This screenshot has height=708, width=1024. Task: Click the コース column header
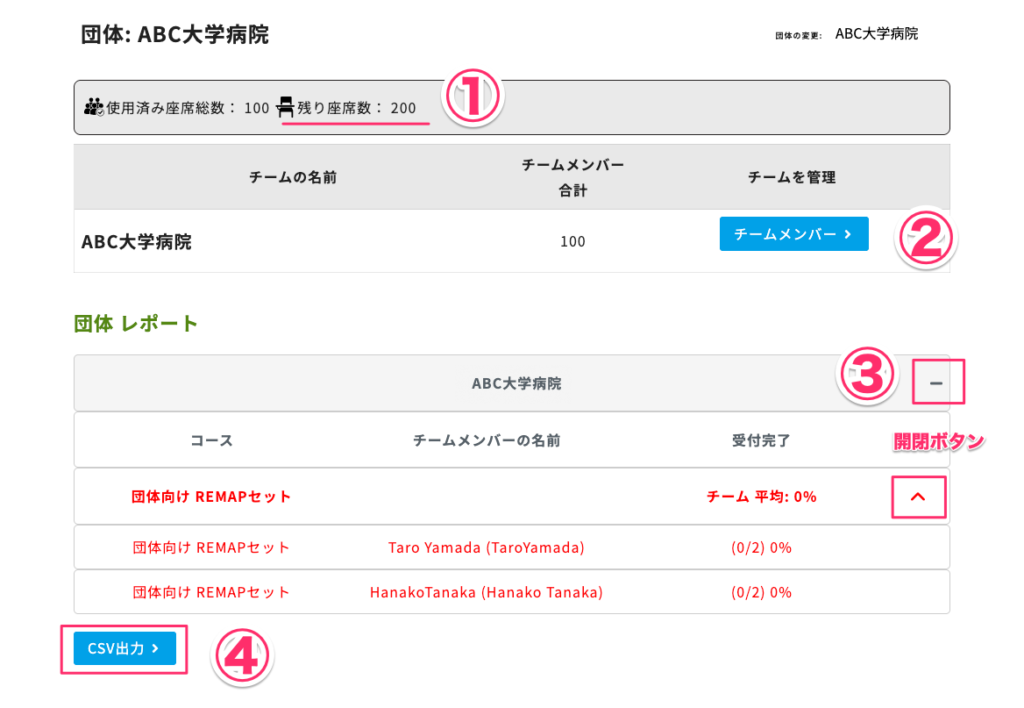click(211, 440)
